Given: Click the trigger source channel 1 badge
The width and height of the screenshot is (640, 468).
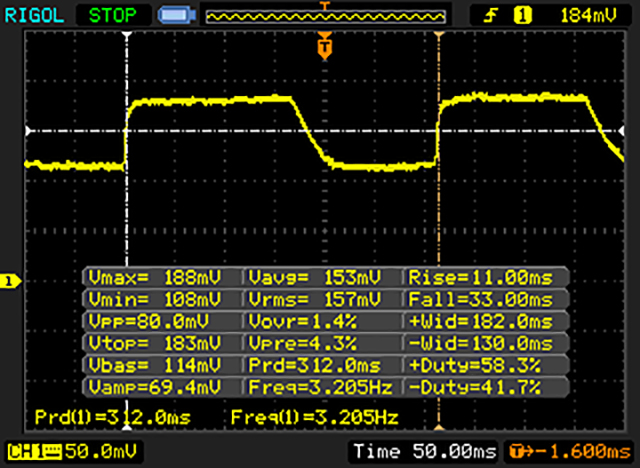Looking at the screenshot, I should pyautogui.click(x=523, y=16).
